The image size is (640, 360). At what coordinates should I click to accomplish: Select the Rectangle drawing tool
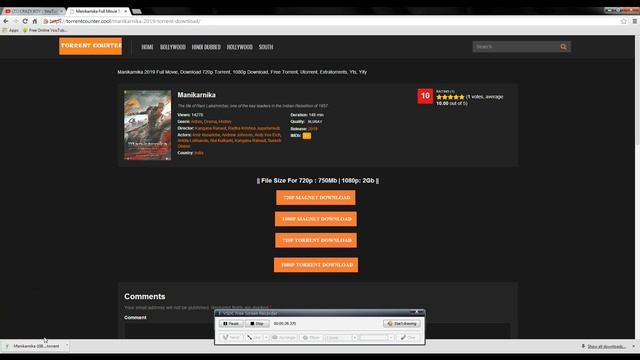click(x=284, y=338)
